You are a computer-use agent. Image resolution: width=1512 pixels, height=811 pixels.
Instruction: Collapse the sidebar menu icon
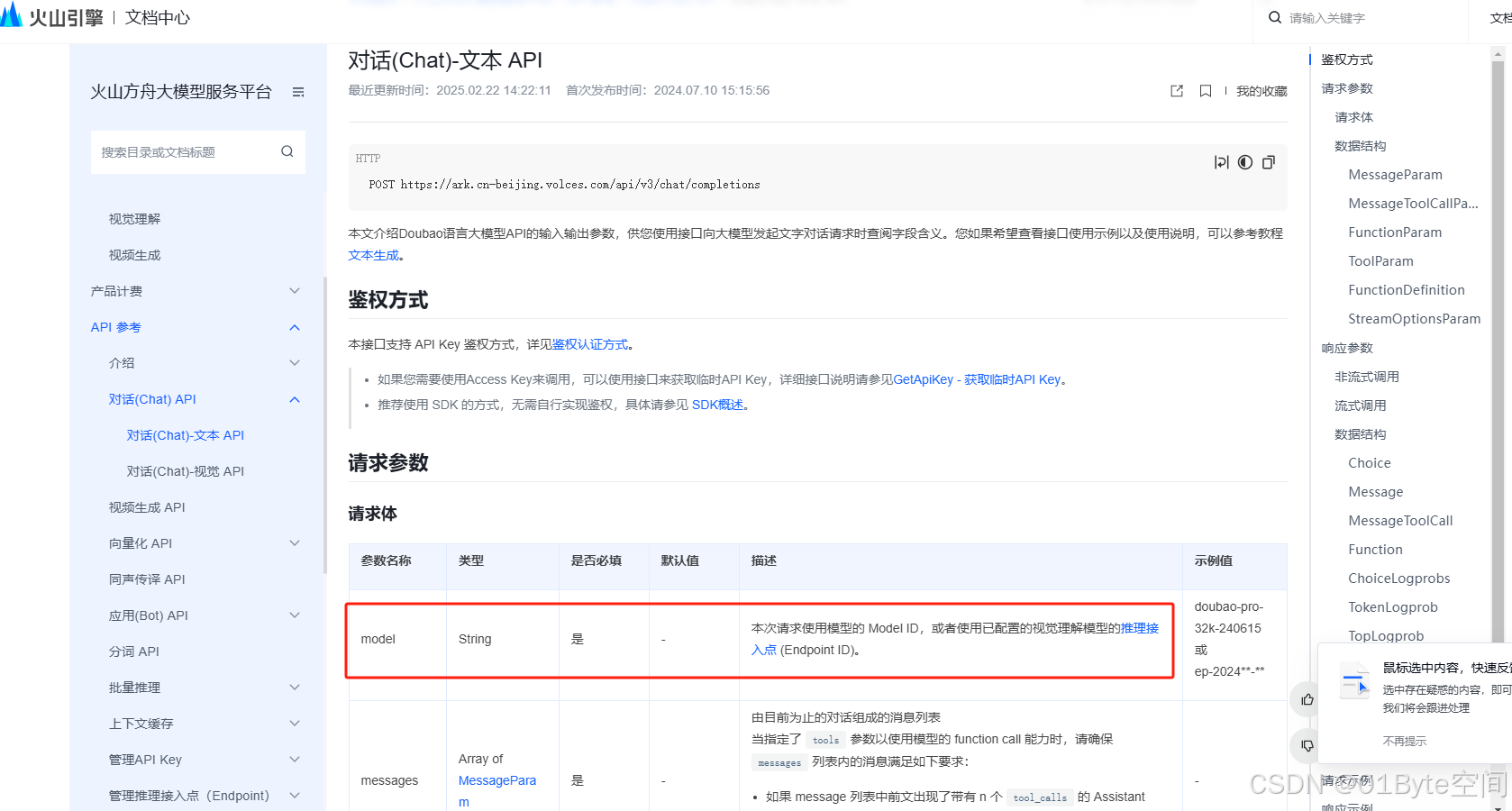298,92
